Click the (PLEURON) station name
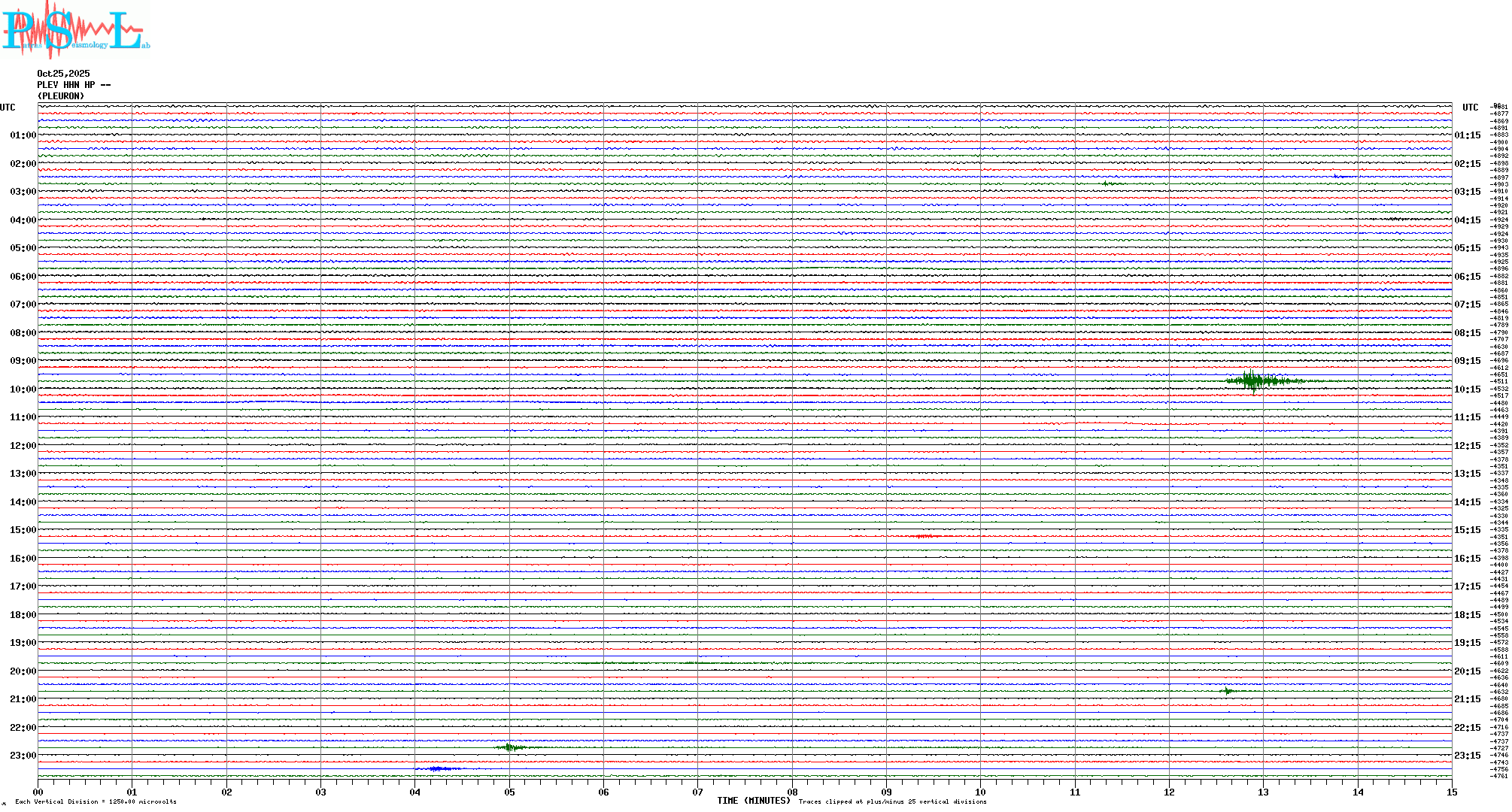Screen dimensions: 1512x812 click(61, 96)
